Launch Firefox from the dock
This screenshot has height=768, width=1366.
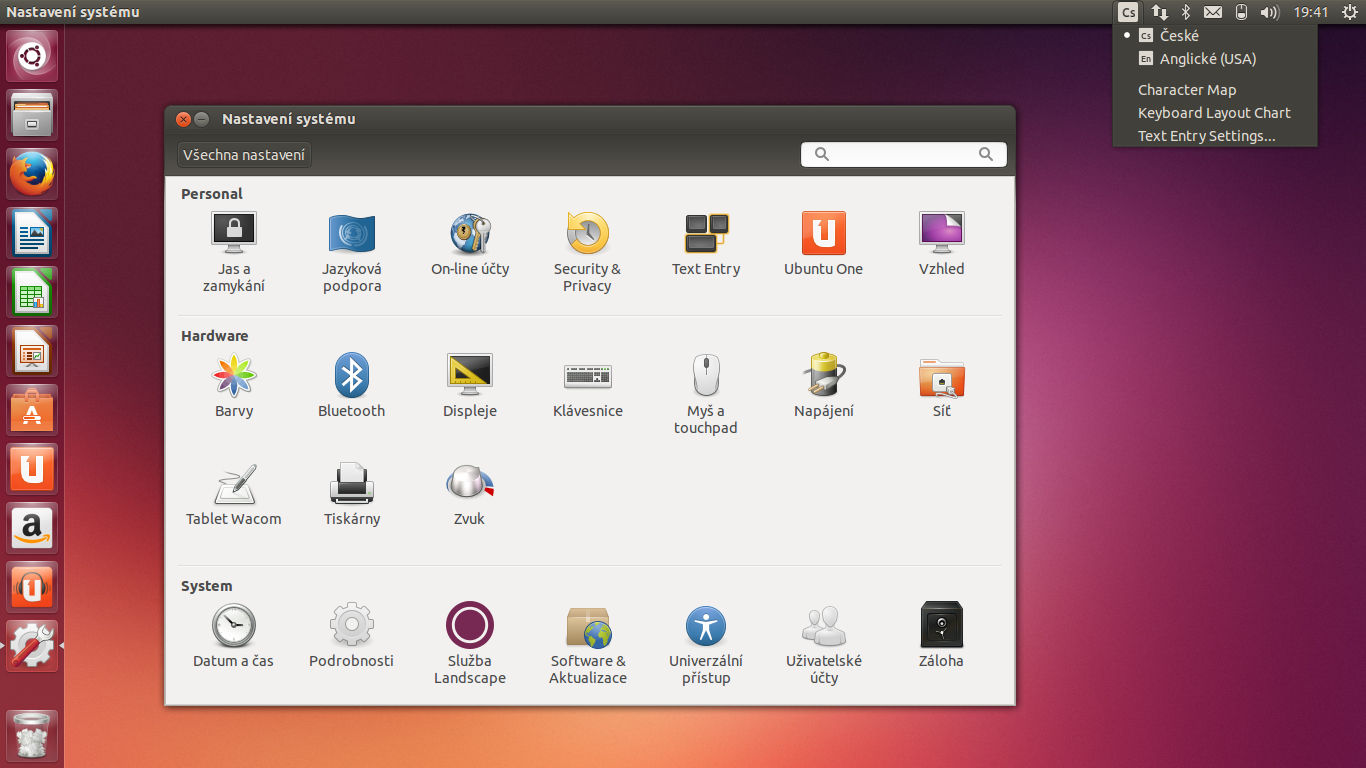pyautogui.click(x=31, y=173)
